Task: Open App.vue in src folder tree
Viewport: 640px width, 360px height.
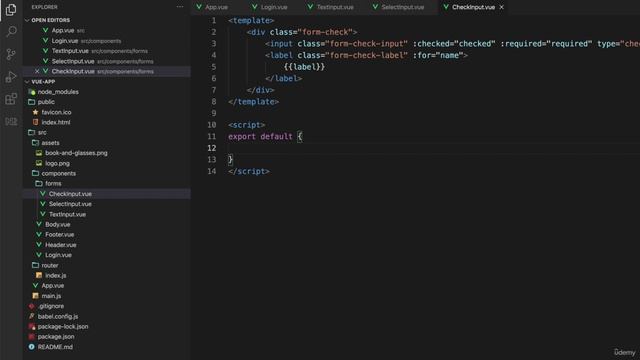Action: click(x=52, y=286)
